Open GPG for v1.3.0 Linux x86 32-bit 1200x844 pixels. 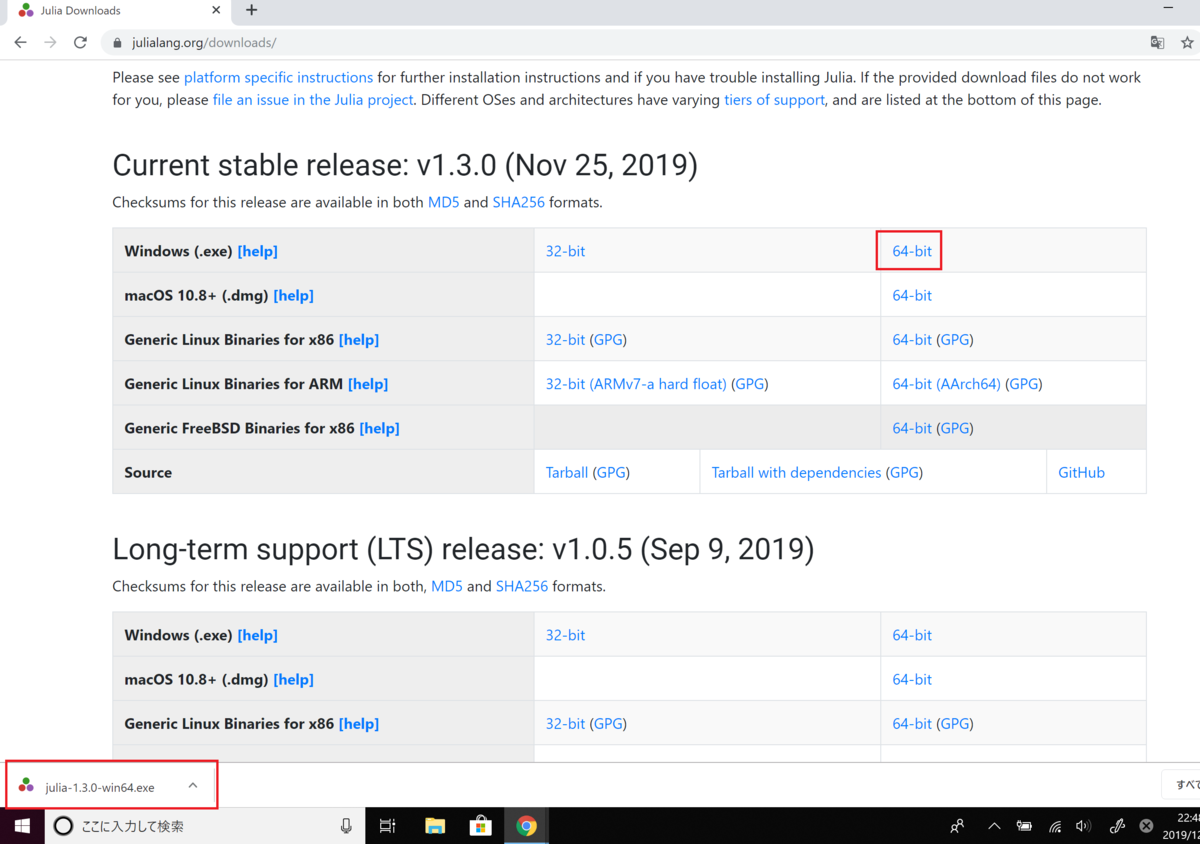pos(609,339)
